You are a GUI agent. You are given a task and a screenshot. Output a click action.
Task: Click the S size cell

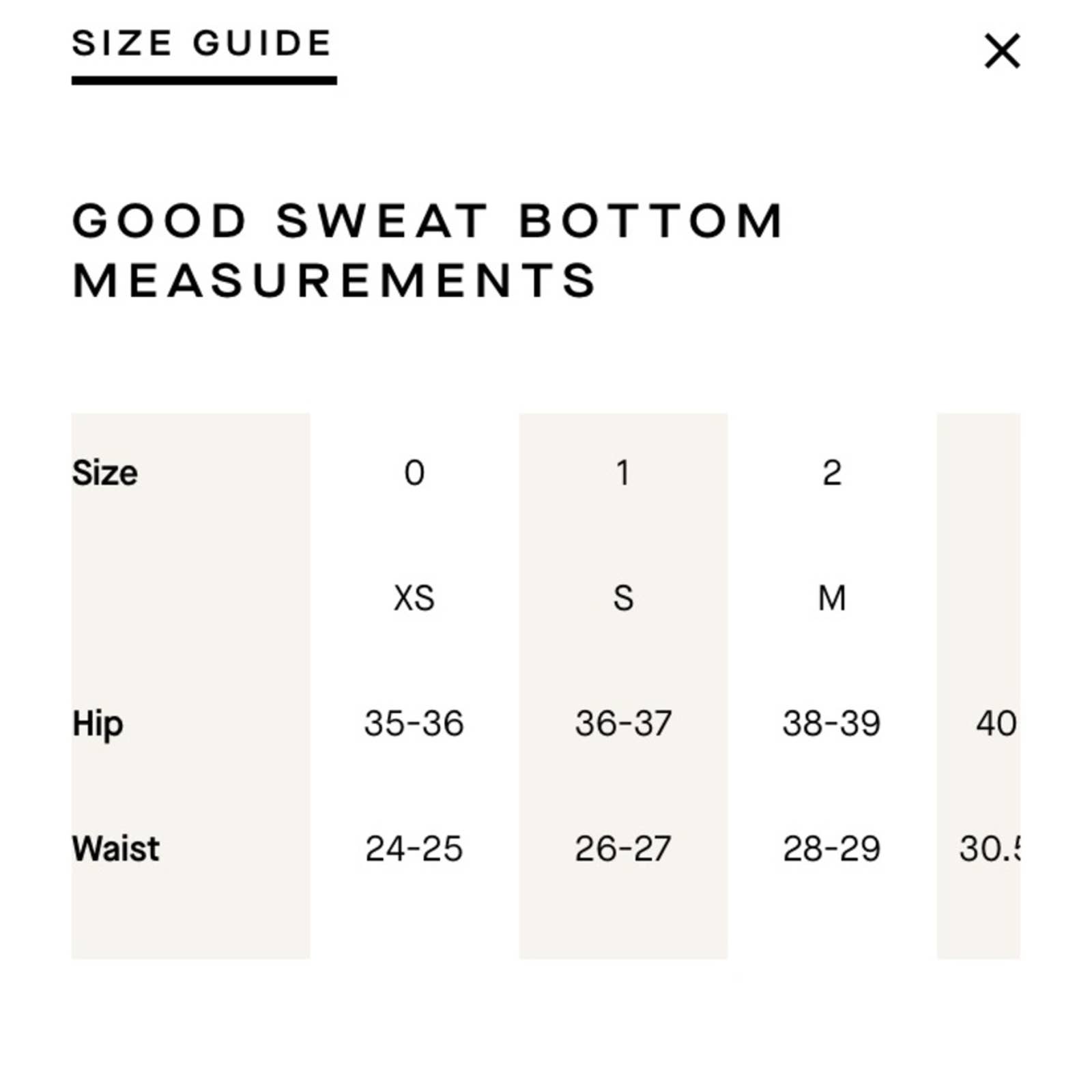623,598
